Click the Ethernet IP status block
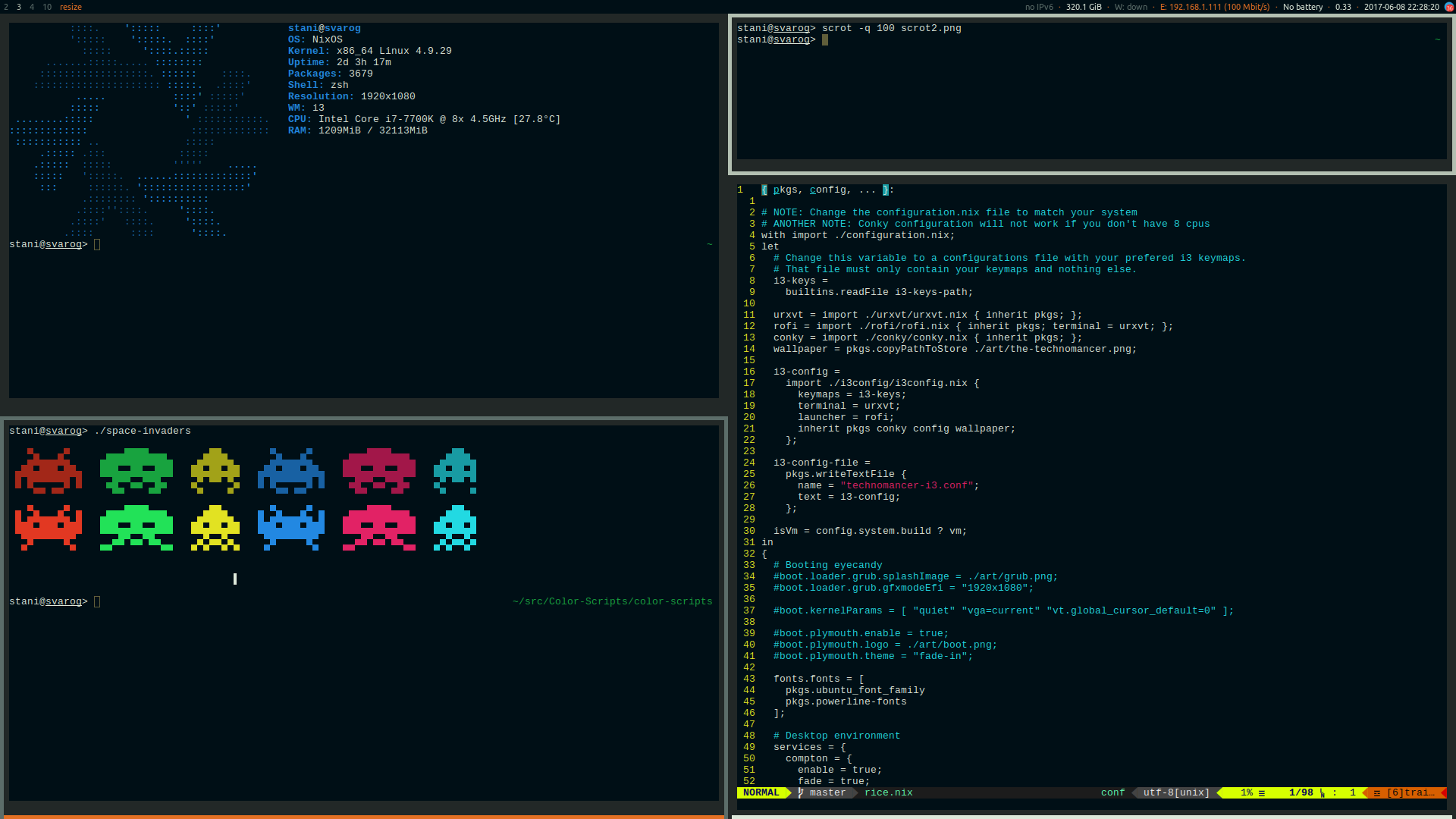The image size is (1456, 819). (1214, 7)
